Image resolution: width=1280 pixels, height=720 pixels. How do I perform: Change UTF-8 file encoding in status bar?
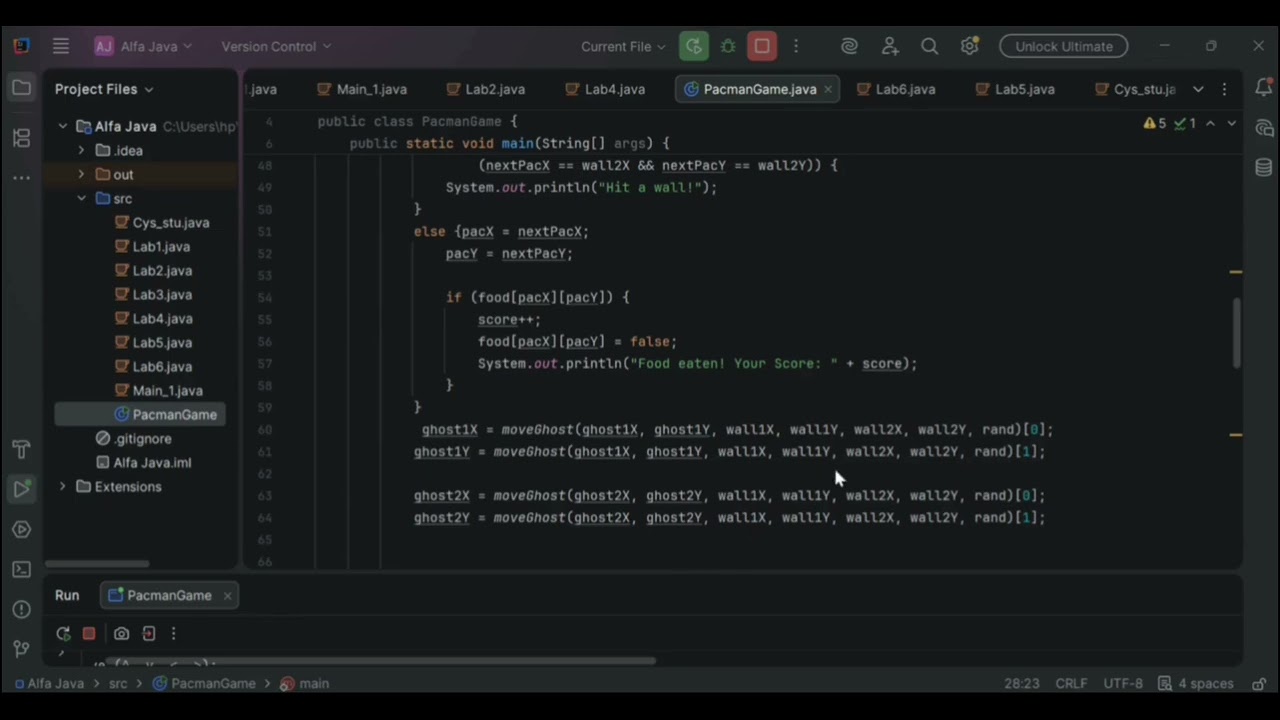coord(1123,683)
